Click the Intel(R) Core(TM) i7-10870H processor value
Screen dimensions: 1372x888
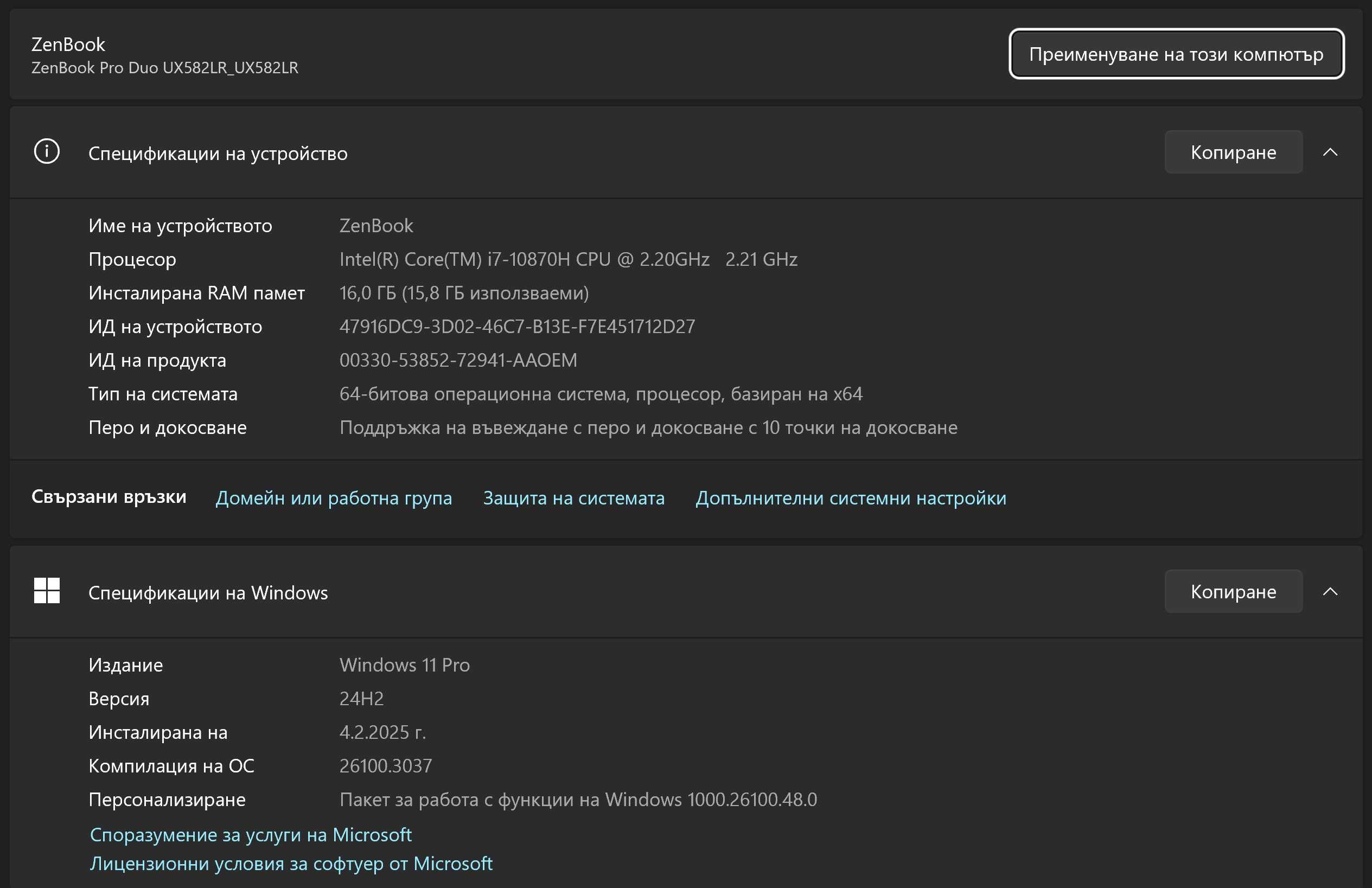(569, 260)
